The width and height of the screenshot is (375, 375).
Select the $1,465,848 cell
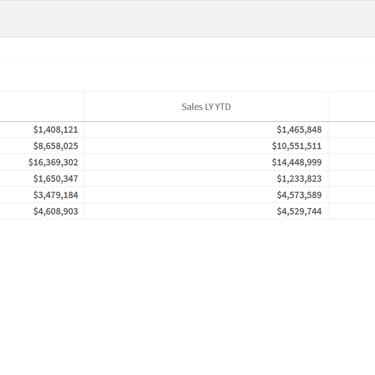click(206, 130)
